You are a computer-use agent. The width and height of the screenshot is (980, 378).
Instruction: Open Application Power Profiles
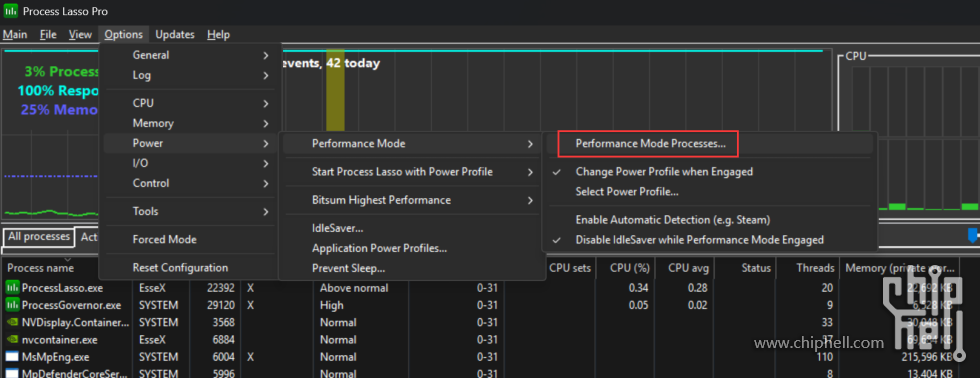click(x=379, y=249)
